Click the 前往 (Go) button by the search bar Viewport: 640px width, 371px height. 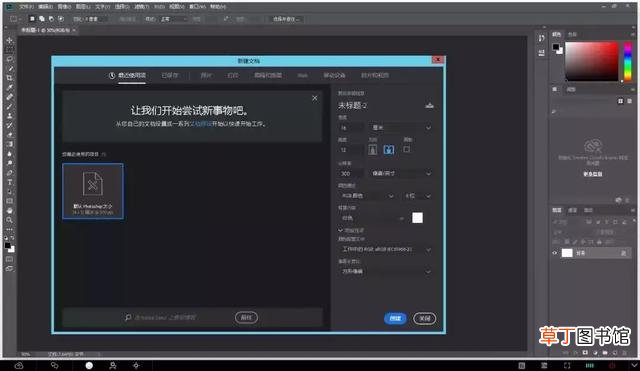pyautogui.click(x=246, y=317)
